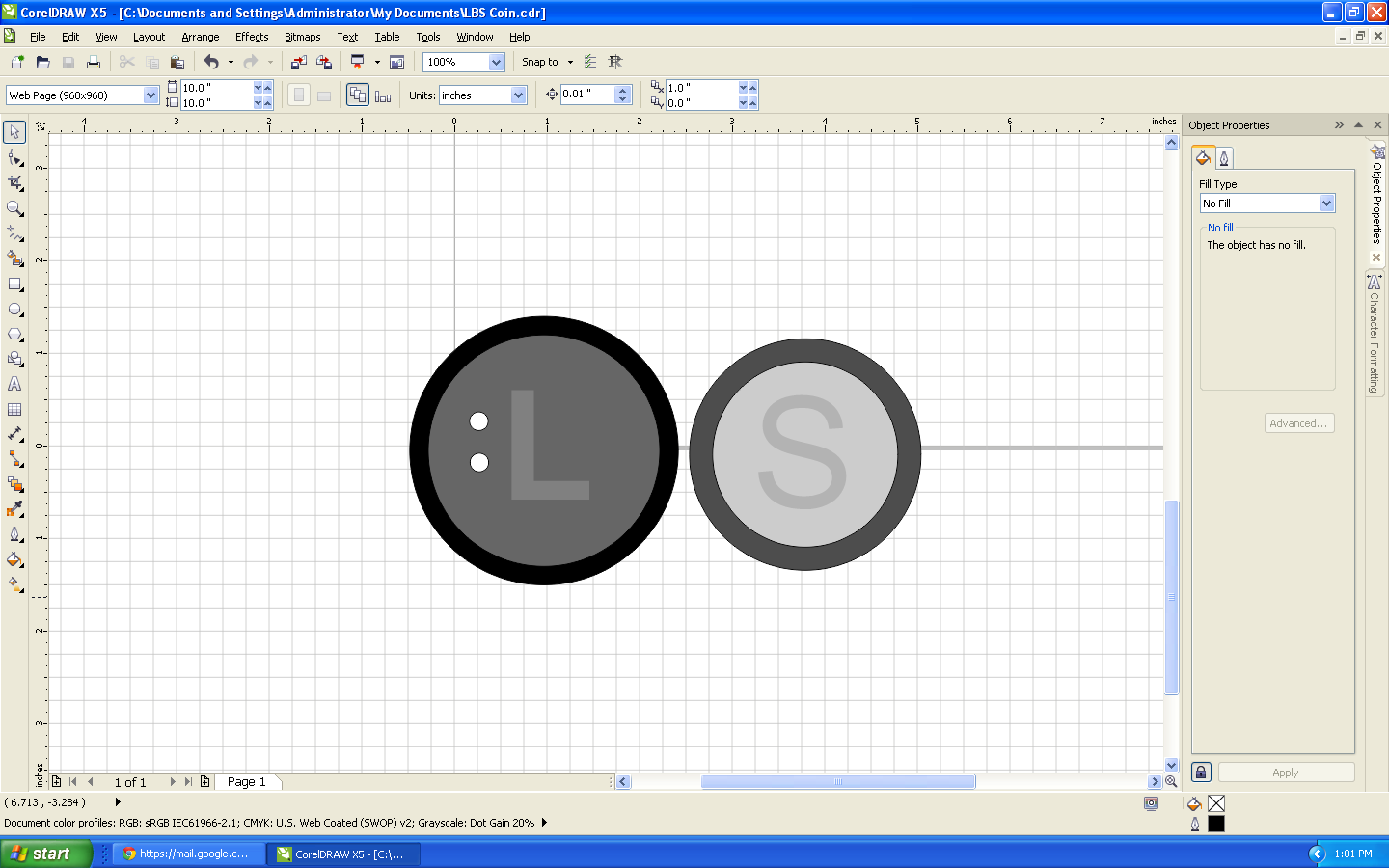The width and height of the screenshot is (1389, 868).
Task: Enable portrait page orientation
Action: click(x=299, y=95)
